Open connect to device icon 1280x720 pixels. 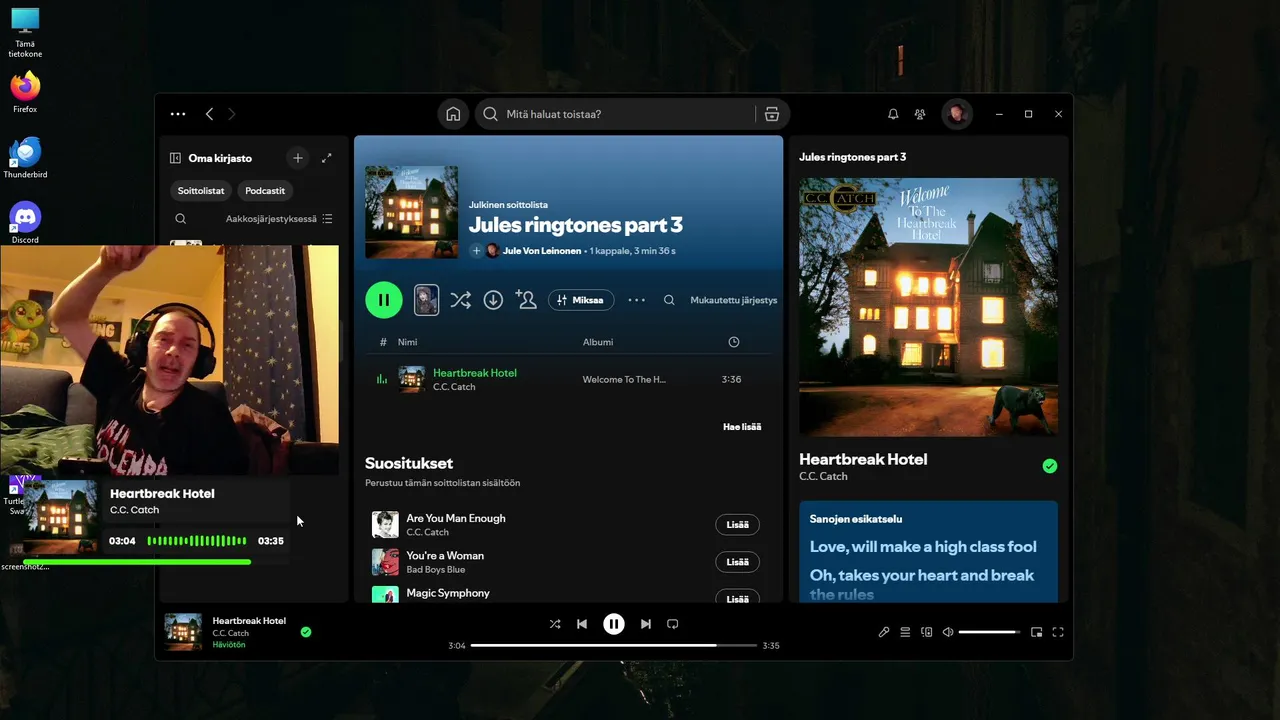point(927,632)
